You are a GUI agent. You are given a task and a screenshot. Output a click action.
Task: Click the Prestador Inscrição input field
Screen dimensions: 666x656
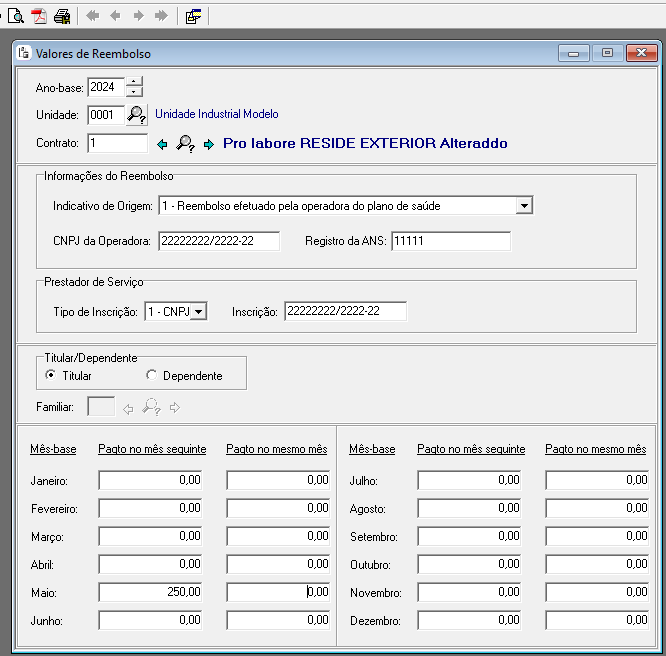(345, 312)
